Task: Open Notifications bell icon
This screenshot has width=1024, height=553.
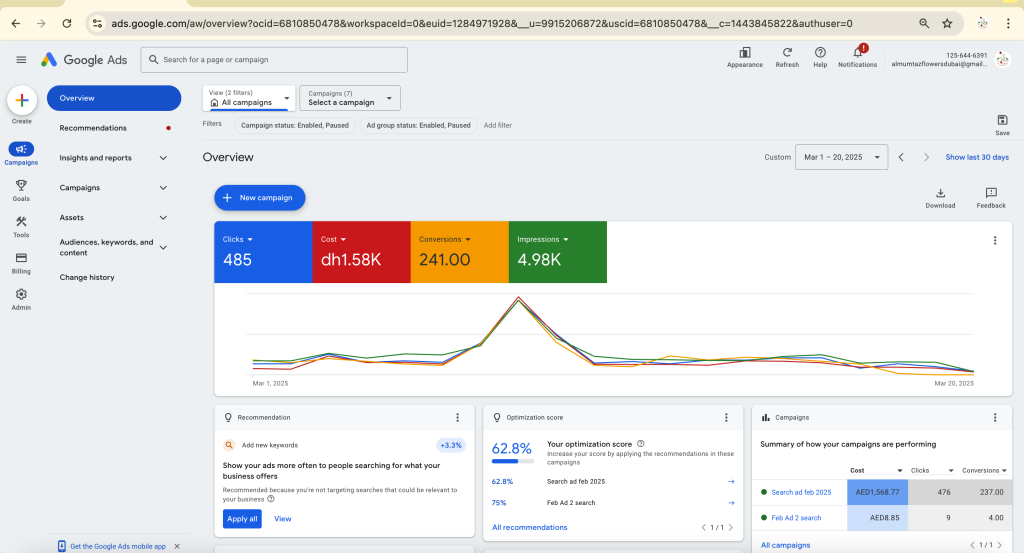Action: pyautogui.click(x=858, y=52)
